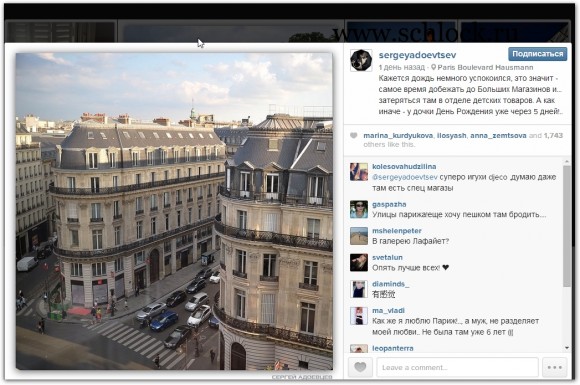Click the comment text 'Опять лучше всех!'
The image size is (580, 385).
click(406, 268)
